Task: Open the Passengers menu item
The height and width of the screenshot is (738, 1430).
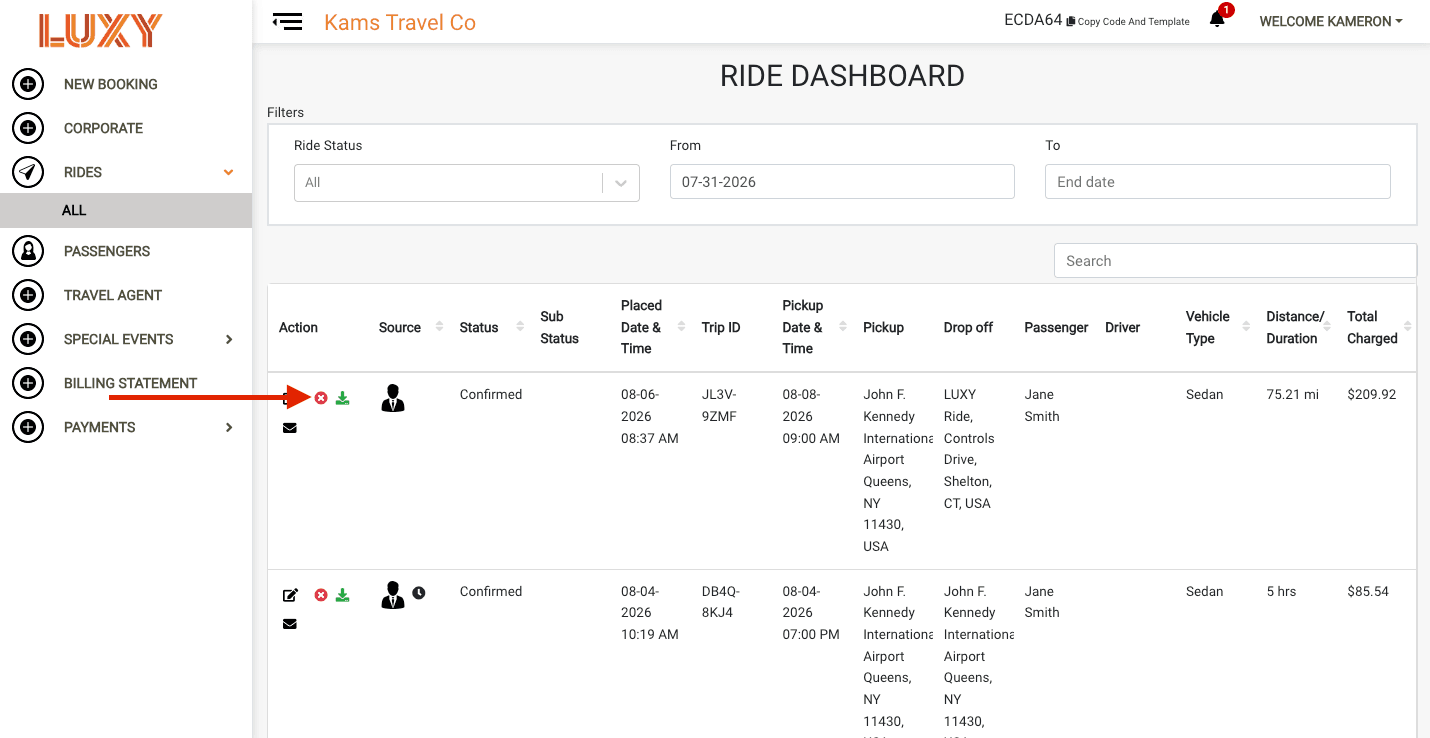Action: pos(107,251)
